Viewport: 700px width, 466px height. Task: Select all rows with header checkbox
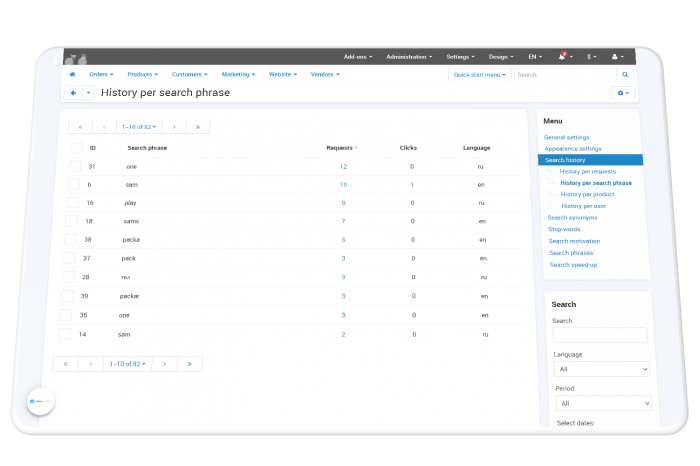point(76,148)
